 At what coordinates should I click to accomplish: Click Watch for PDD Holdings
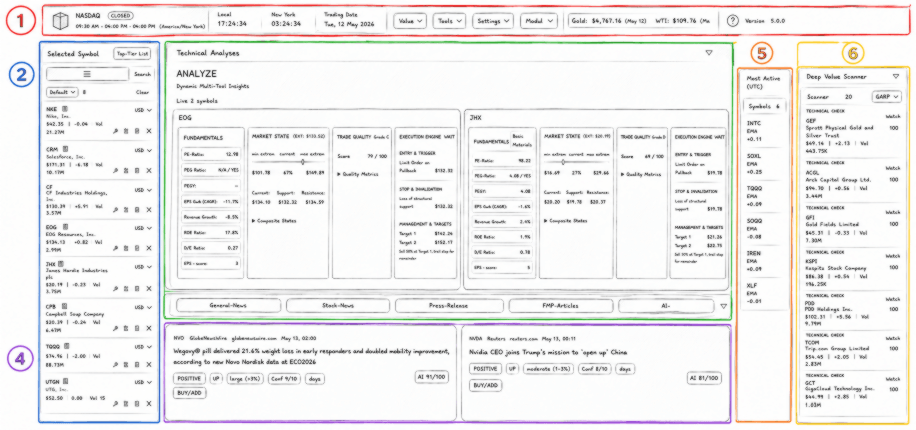pyautogui.click(x=894, y=301)
